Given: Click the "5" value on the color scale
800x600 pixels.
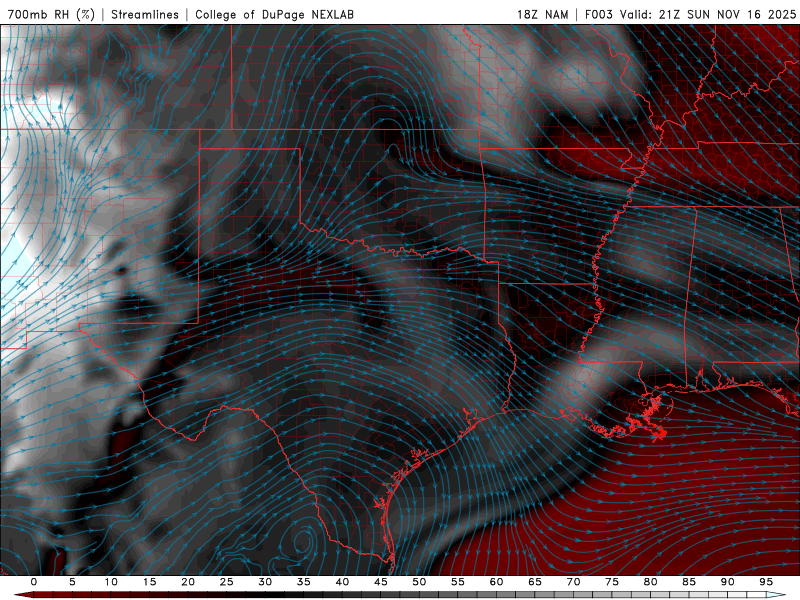Looking at the screenshot, I should tap(72, 582).
